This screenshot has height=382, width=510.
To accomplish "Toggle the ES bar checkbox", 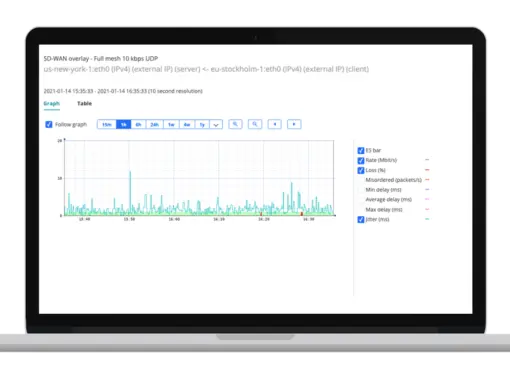I will pyautogui.click(x=361, y=151).
